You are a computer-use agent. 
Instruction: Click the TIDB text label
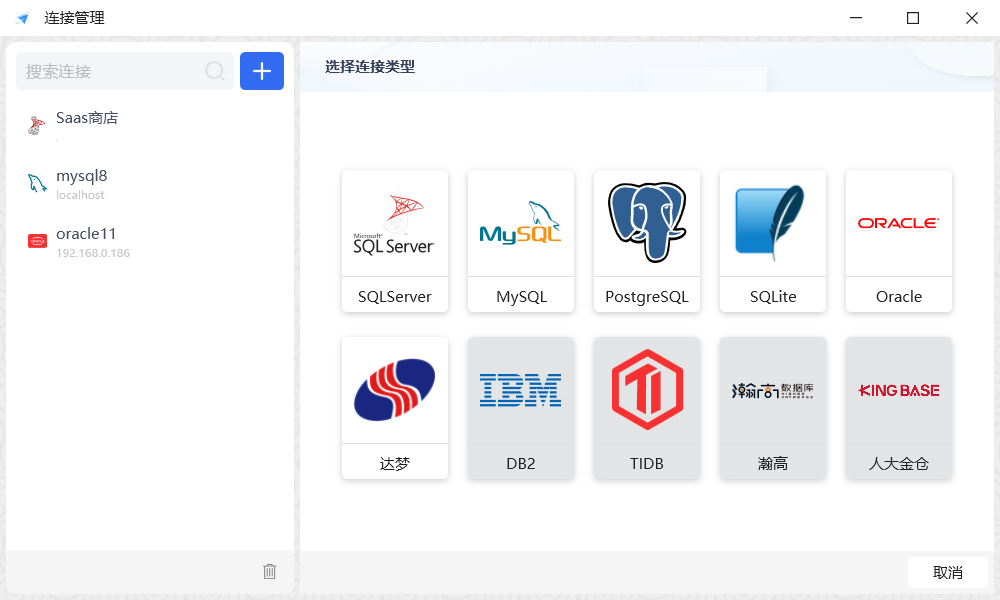pos(647,464)
